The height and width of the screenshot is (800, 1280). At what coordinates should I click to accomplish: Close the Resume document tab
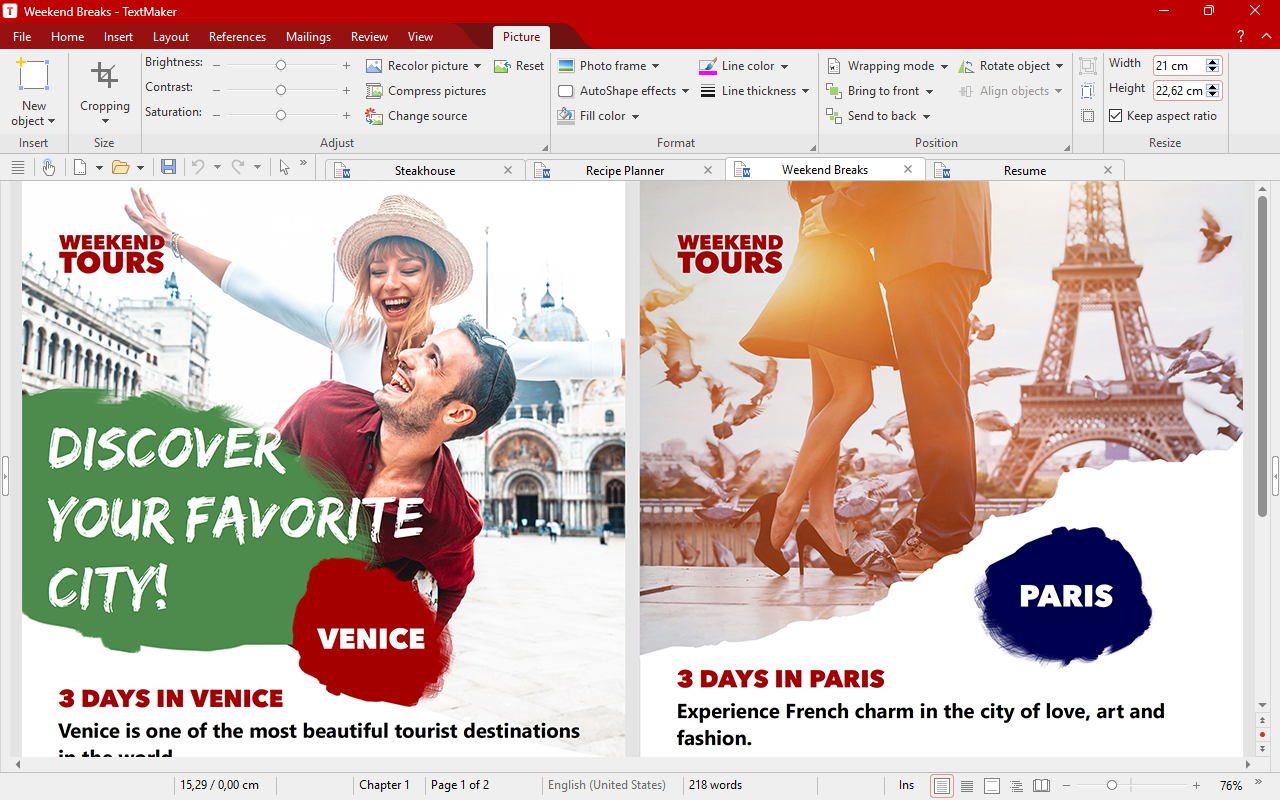pyautogui.click(x=1108, y=171)
